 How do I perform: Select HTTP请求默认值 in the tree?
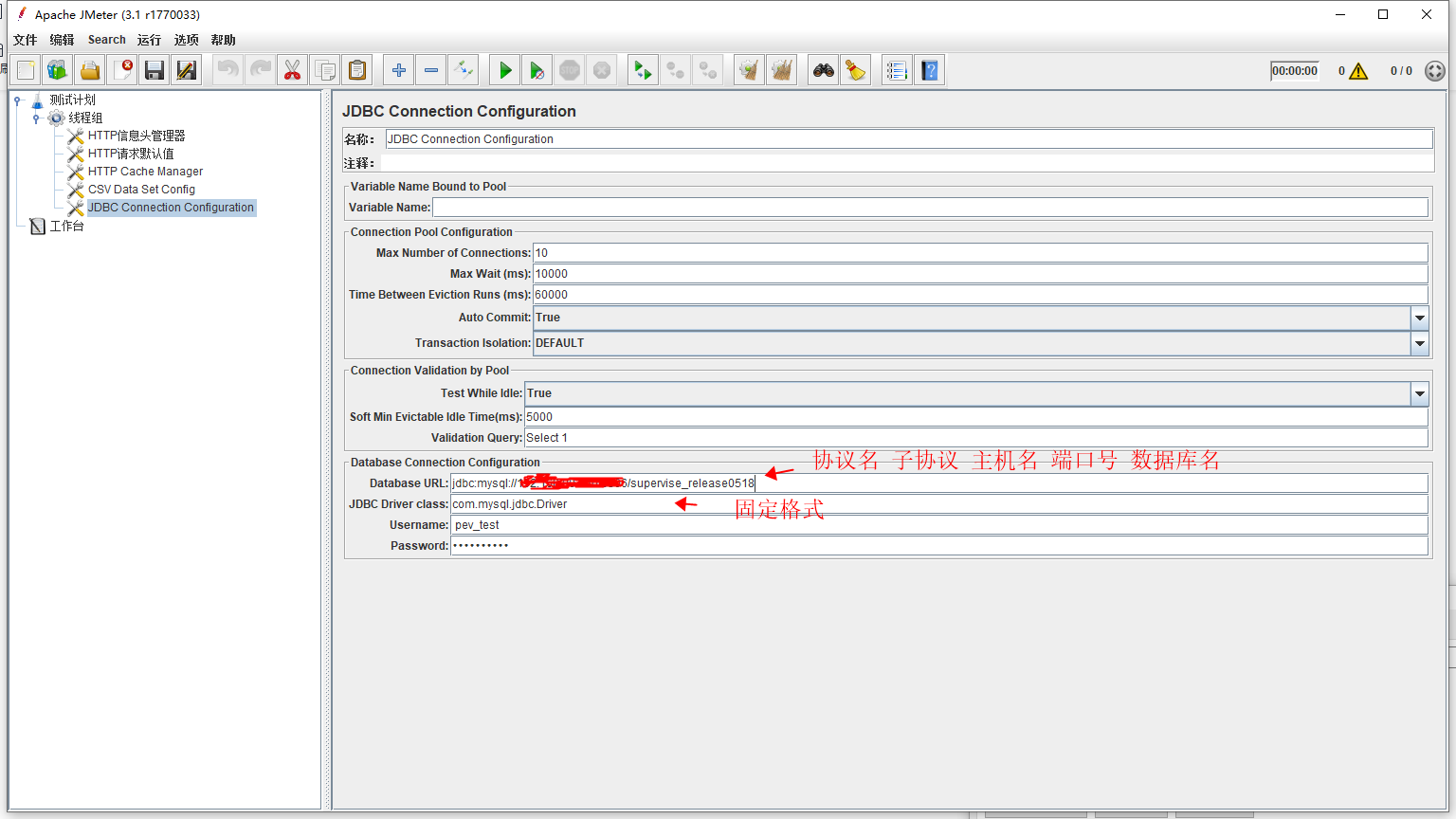[131, 154]
